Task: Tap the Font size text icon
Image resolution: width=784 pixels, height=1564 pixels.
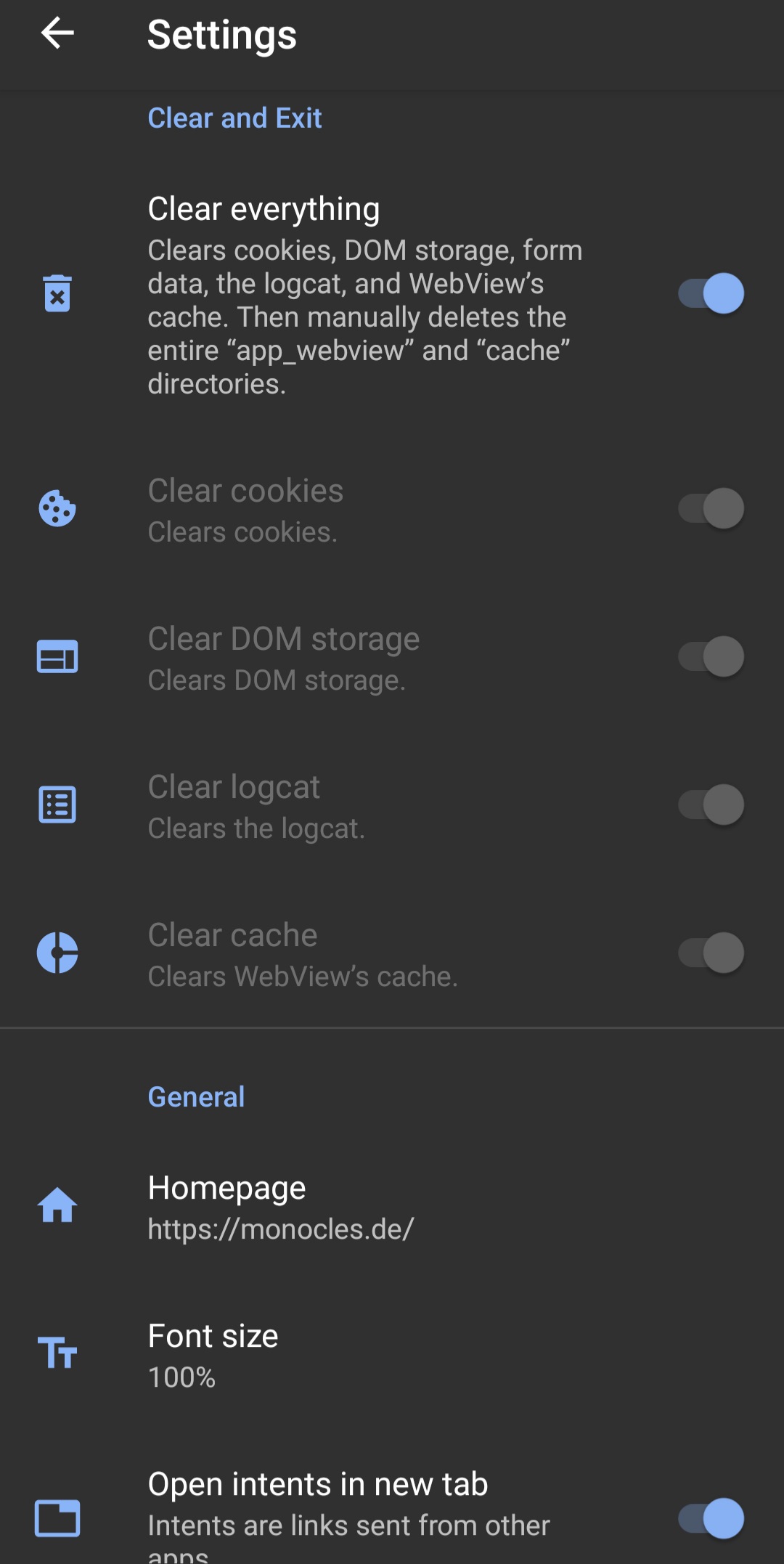Action: click(57, 1353)
